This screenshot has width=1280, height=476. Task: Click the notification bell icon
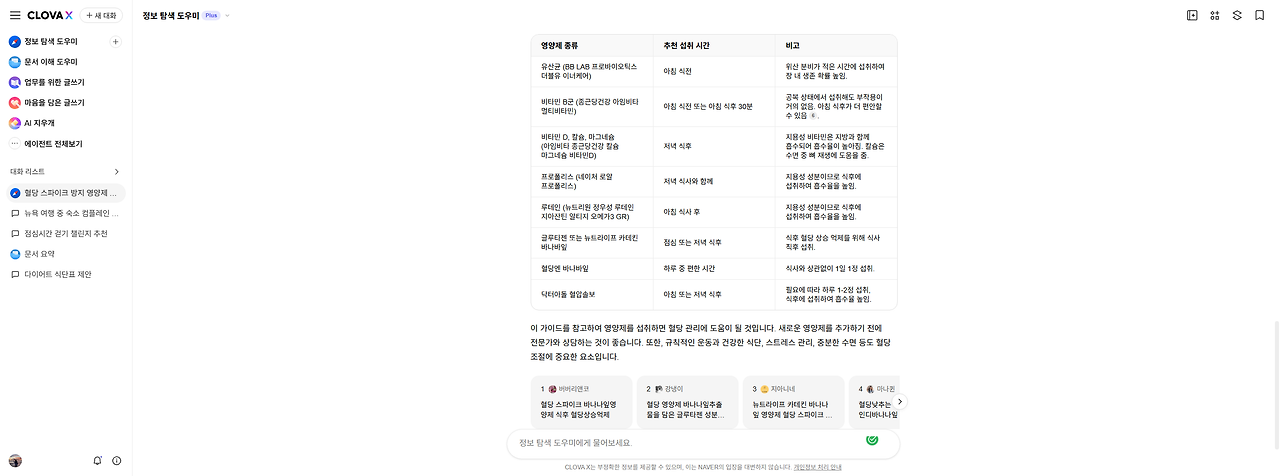[97, 460]
